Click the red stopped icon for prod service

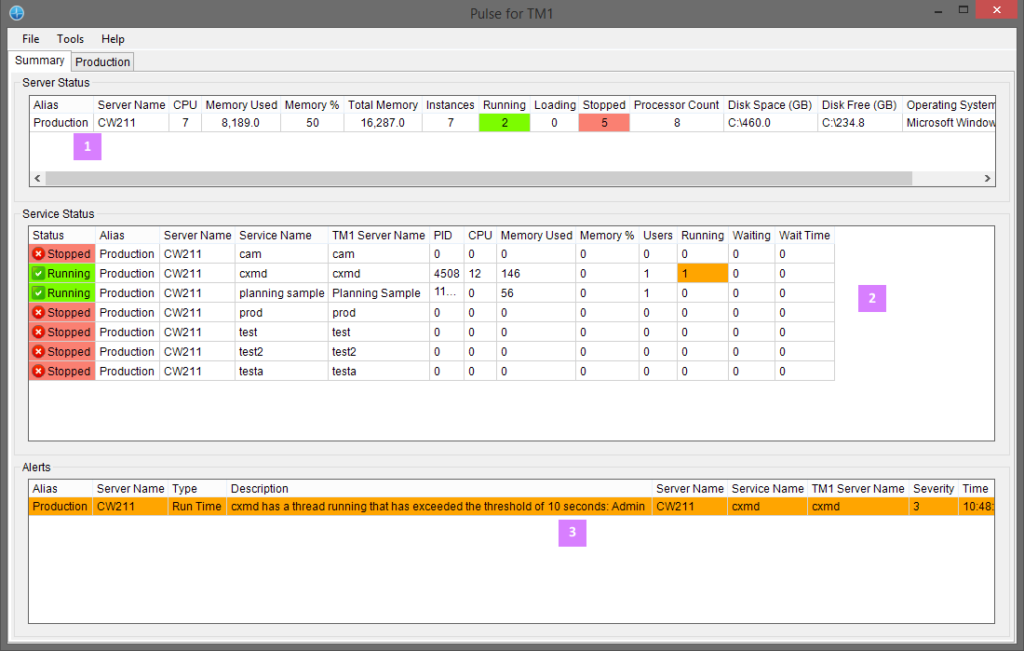(x=39, y=313)
